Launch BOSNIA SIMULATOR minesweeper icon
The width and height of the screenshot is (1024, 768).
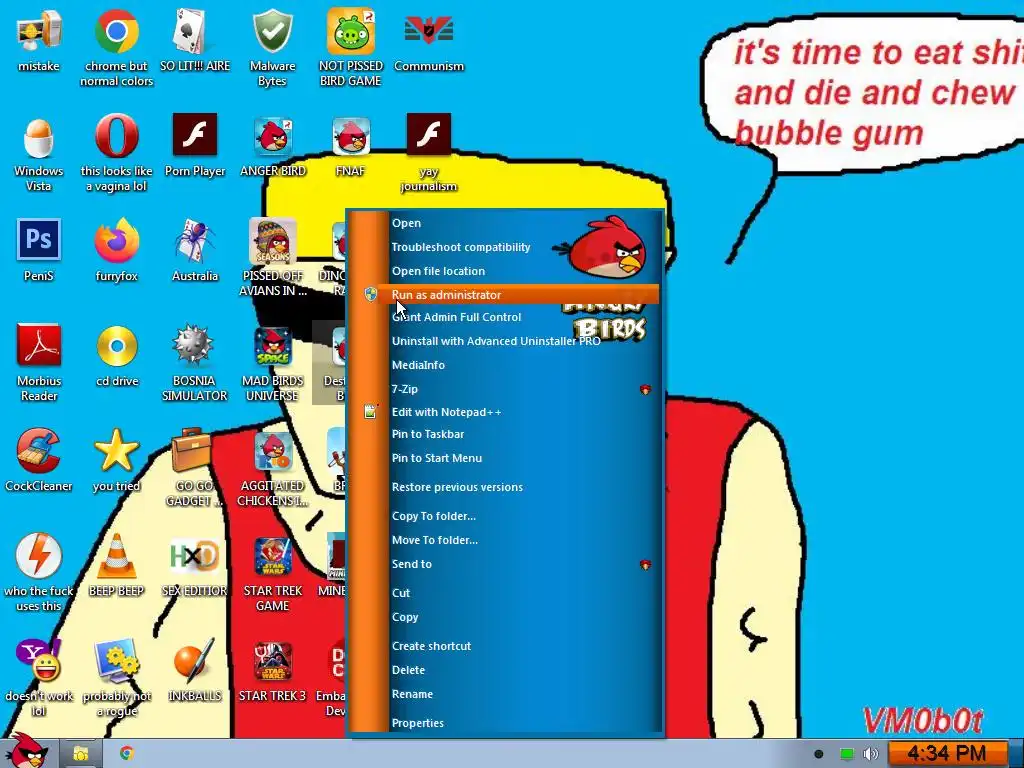click(x=195, y=345)
